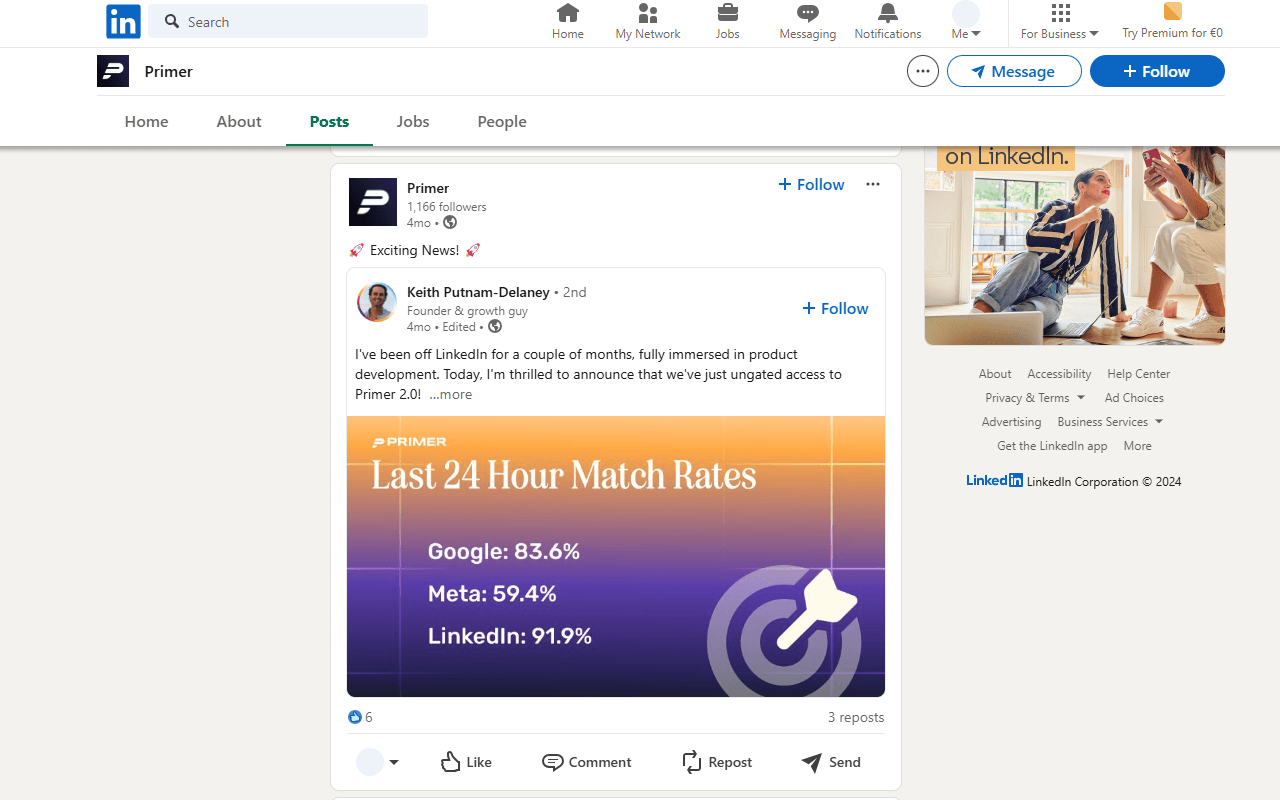Follow Primer from the post header
1280x800 pixels.
pos(811,184)
